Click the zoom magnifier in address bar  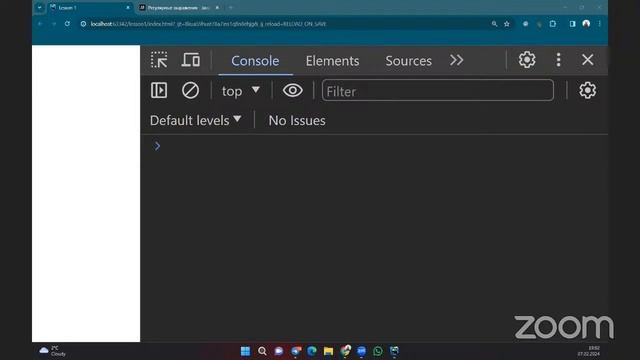494,24
